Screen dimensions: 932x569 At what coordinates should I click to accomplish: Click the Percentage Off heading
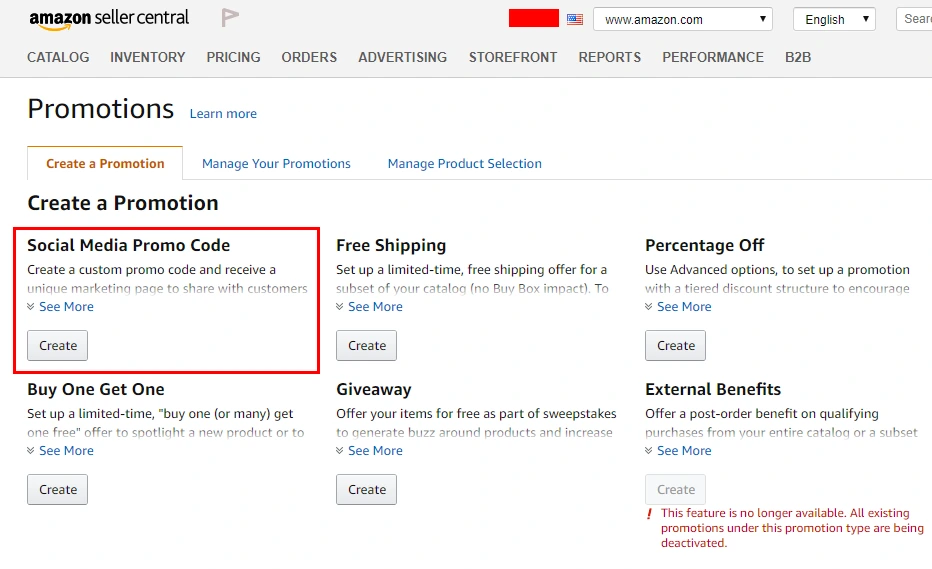[705, 246]
